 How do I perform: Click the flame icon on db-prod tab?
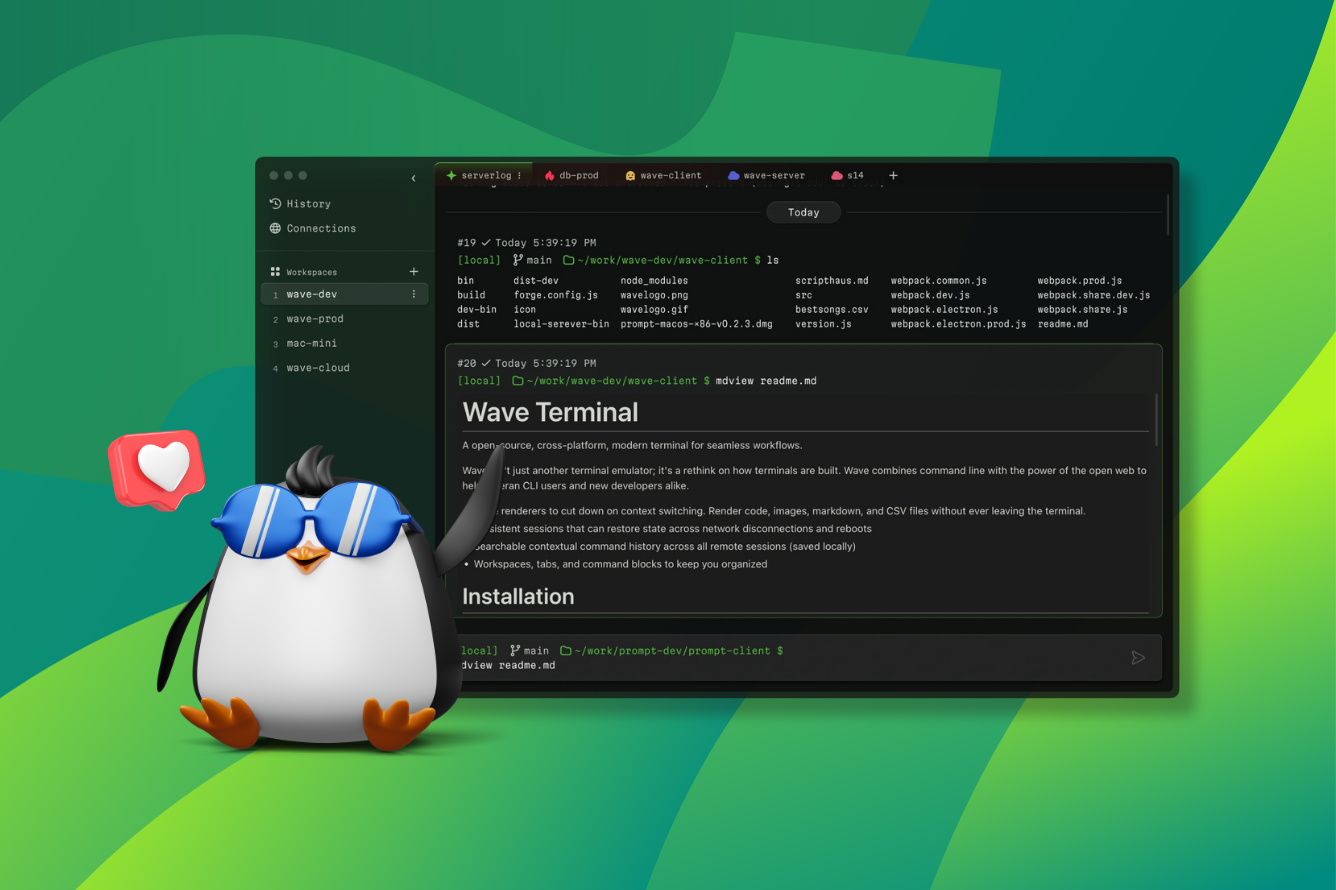click(549, 176)
